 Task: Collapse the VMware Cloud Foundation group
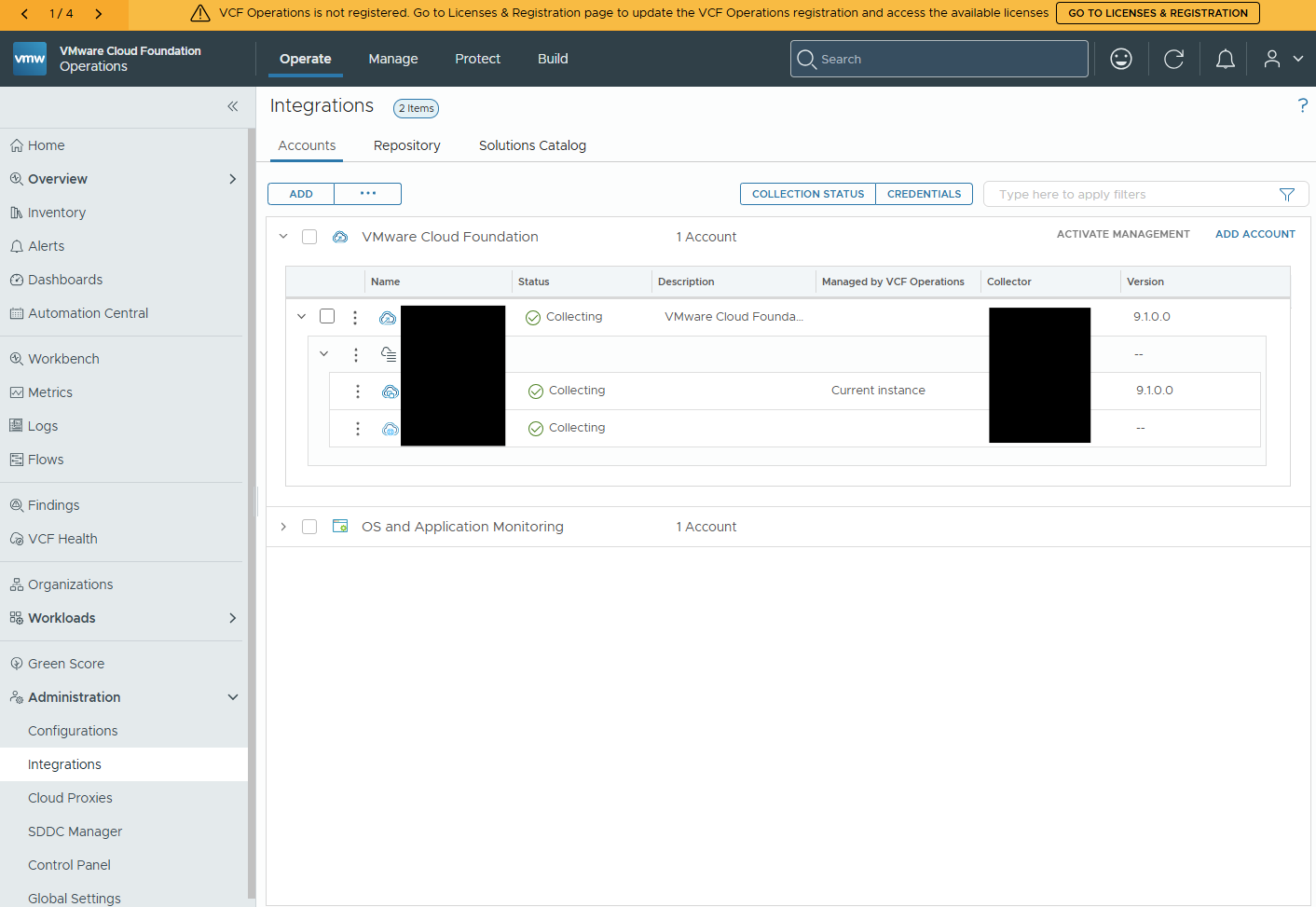coord(283,237)
